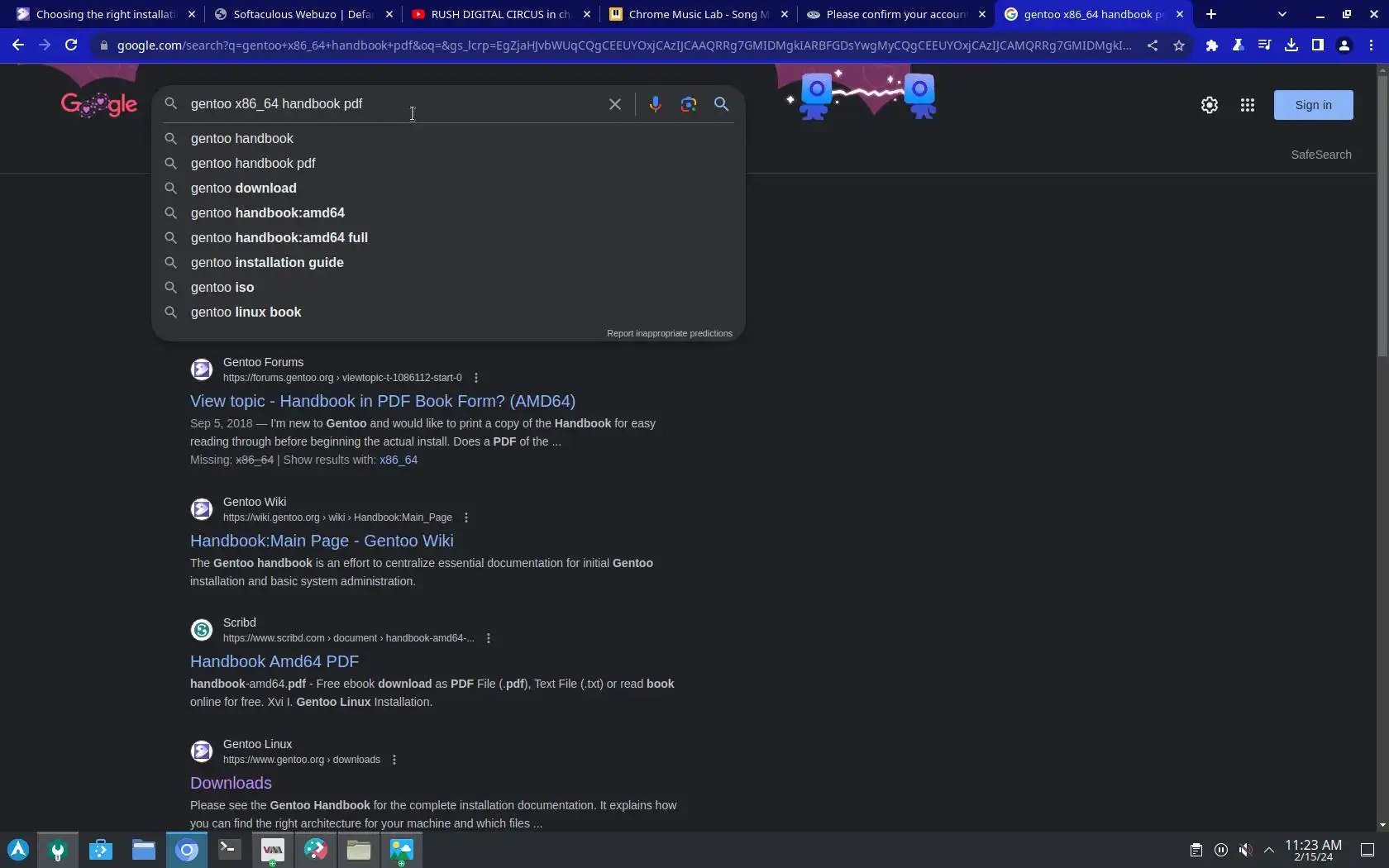Select suggestion 'gentoo linux book'

(x=448, y=312)
